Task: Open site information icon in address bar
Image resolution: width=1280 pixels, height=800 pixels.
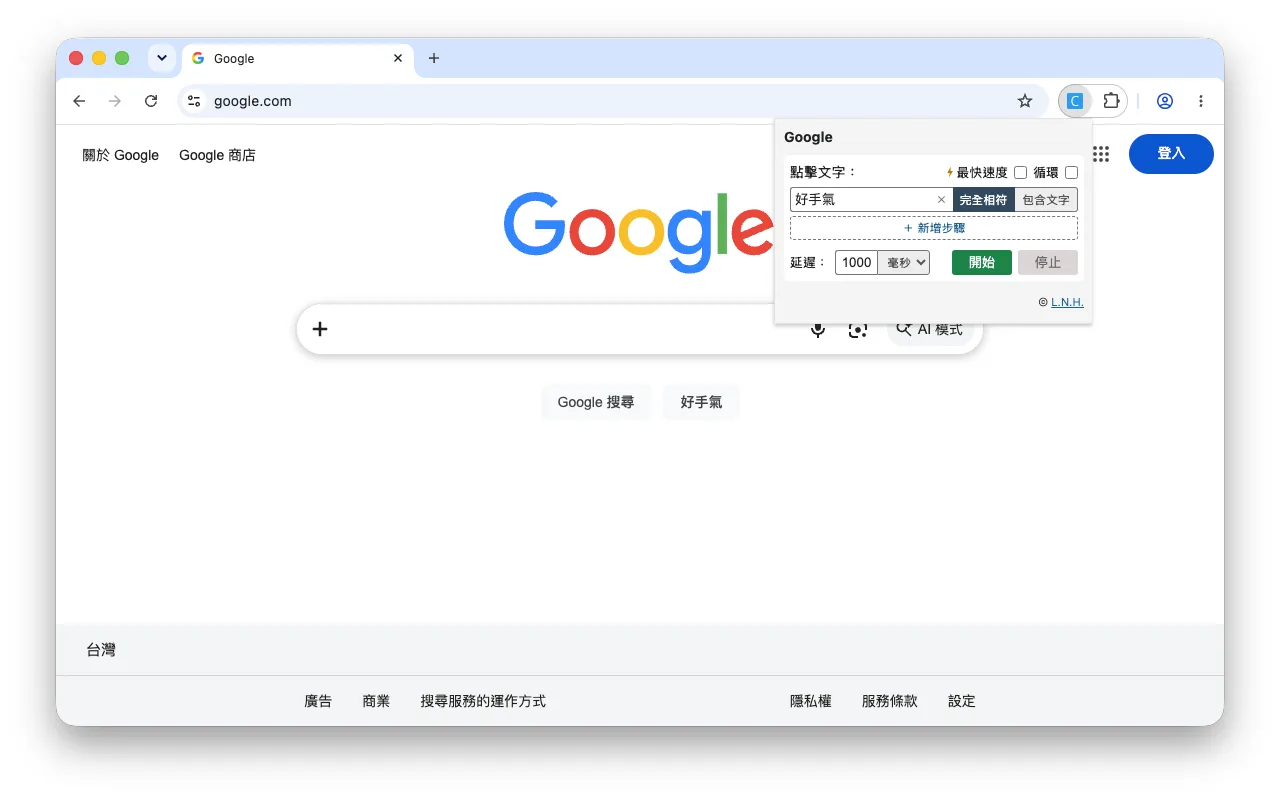Action: [195, 101]
